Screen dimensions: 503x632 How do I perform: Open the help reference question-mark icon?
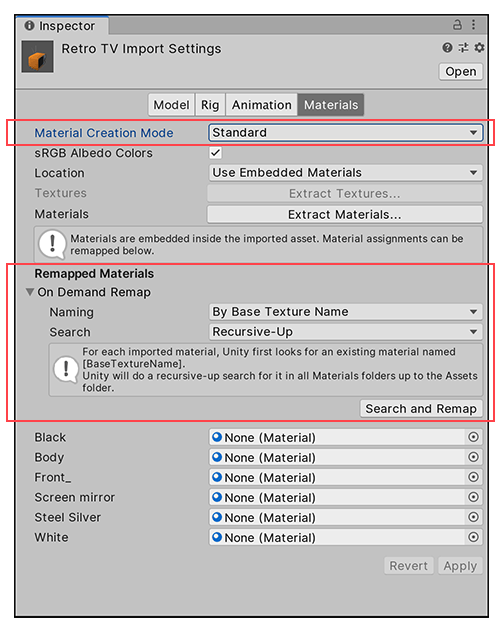(447, 48)
